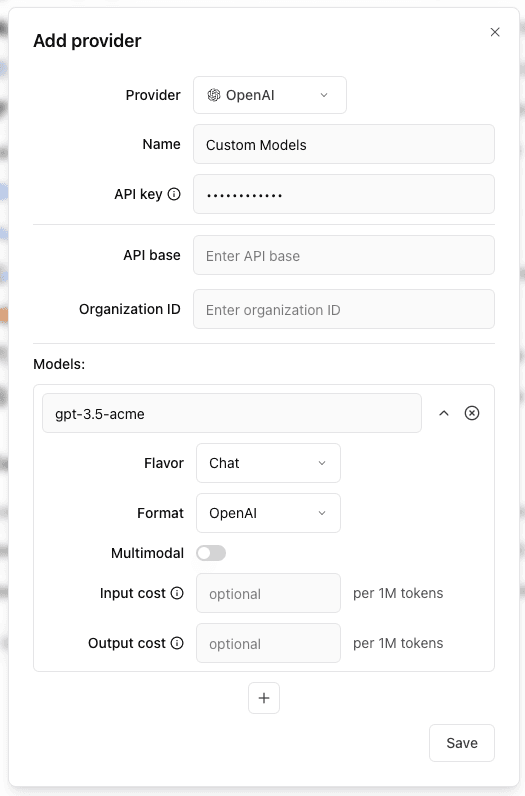
Task: Click the Input cost info icon
Action: click(177, 593)
